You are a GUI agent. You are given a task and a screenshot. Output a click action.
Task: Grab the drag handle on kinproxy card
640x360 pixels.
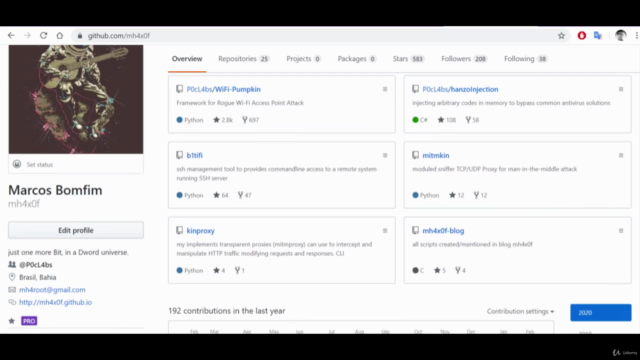tap(385, 231)
